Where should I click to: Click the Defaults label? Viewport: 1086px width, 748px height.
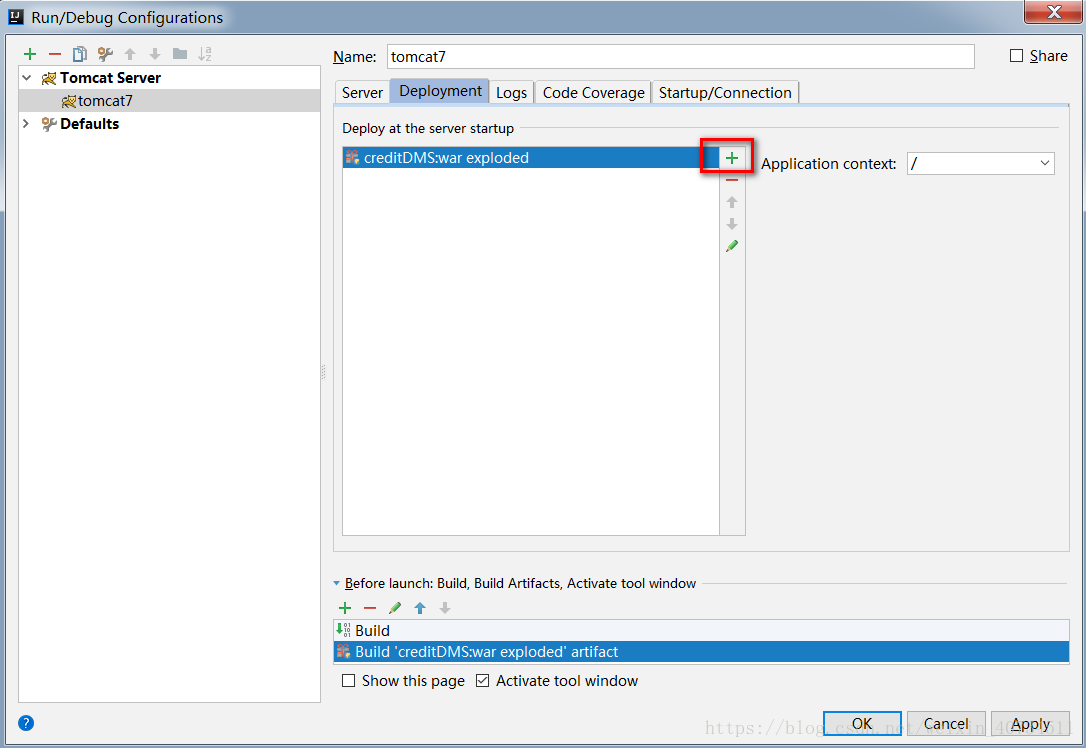click(x=89, y=124)
